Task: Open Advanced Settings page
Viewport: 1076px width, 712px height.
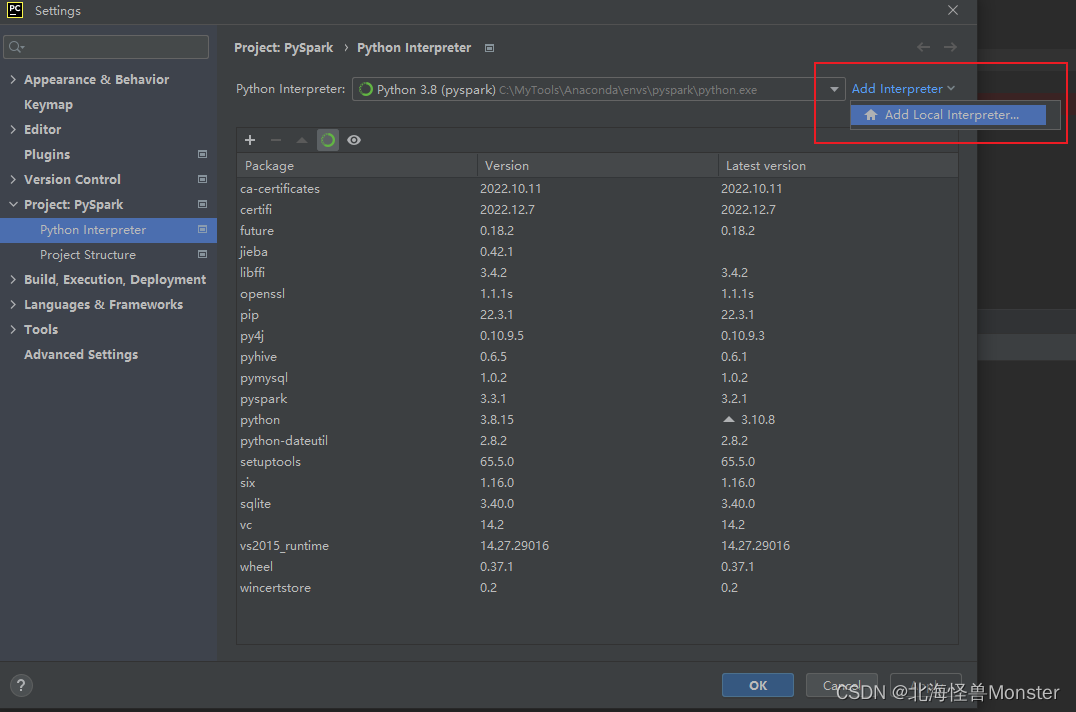Action: 81,355
